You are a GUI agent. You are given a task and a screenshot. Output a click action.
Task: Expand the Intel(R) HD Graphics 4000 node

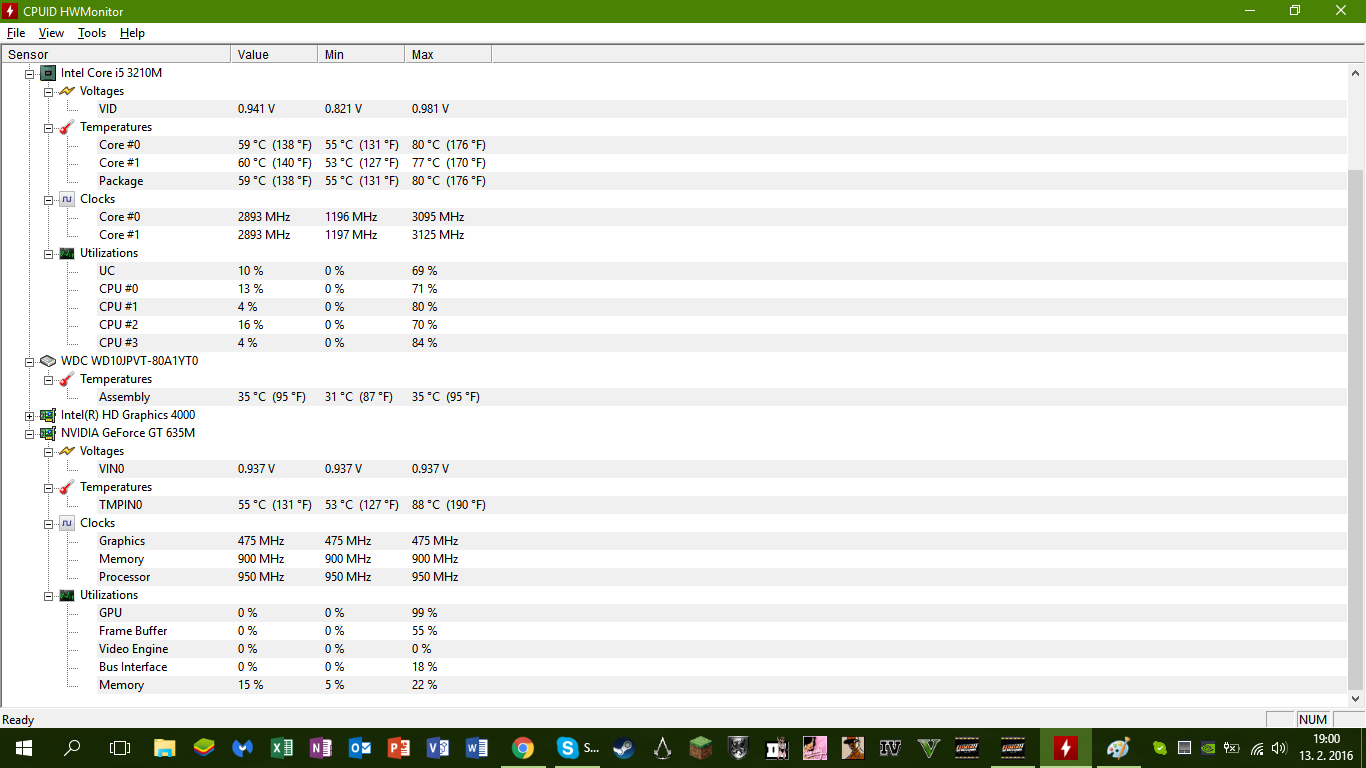click(30, 415)
